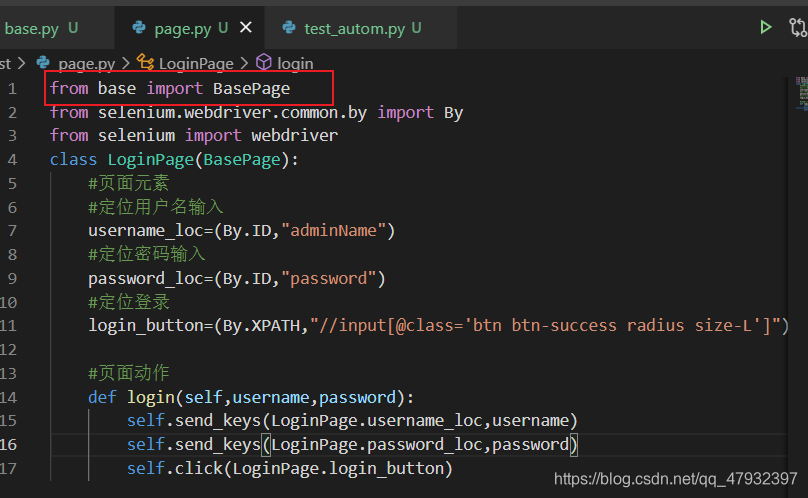808x498 pixels.
Task: Click 'LoginPage.username_loc' on line 15
Action: [x=377, y=421]
